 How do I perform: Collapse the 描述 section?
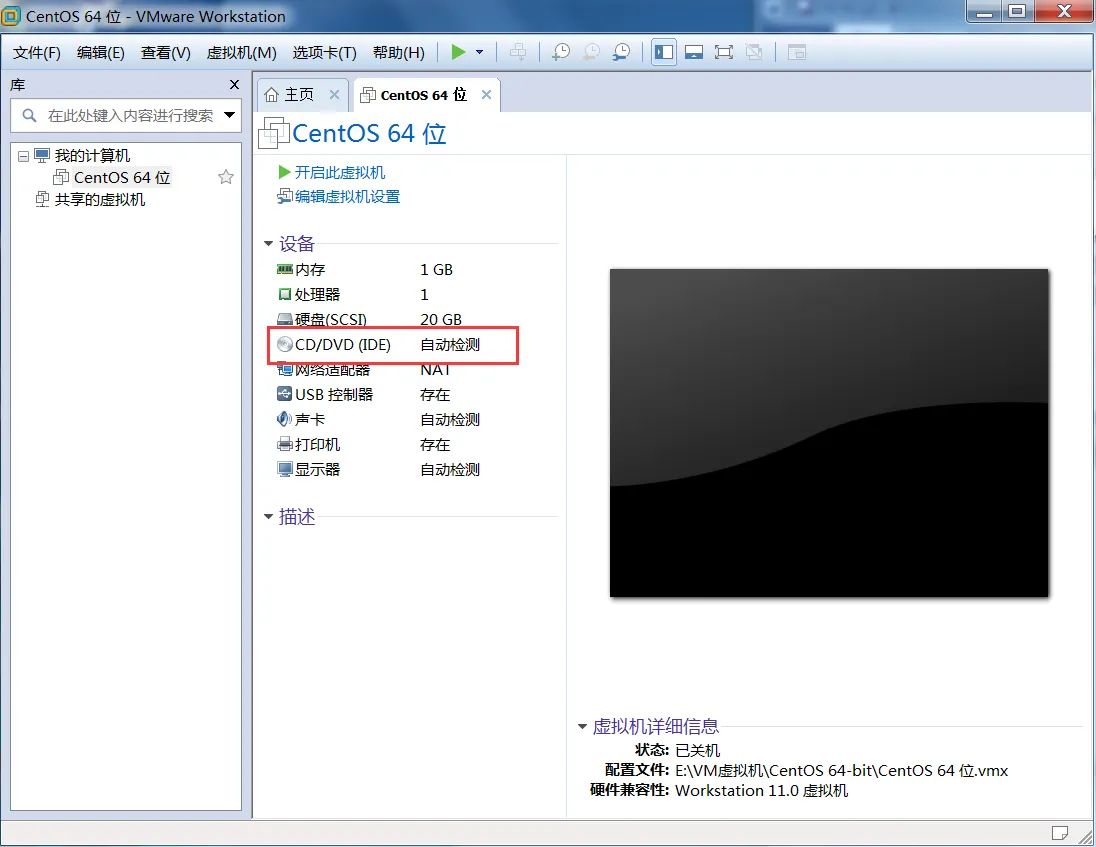pos(268,517)
